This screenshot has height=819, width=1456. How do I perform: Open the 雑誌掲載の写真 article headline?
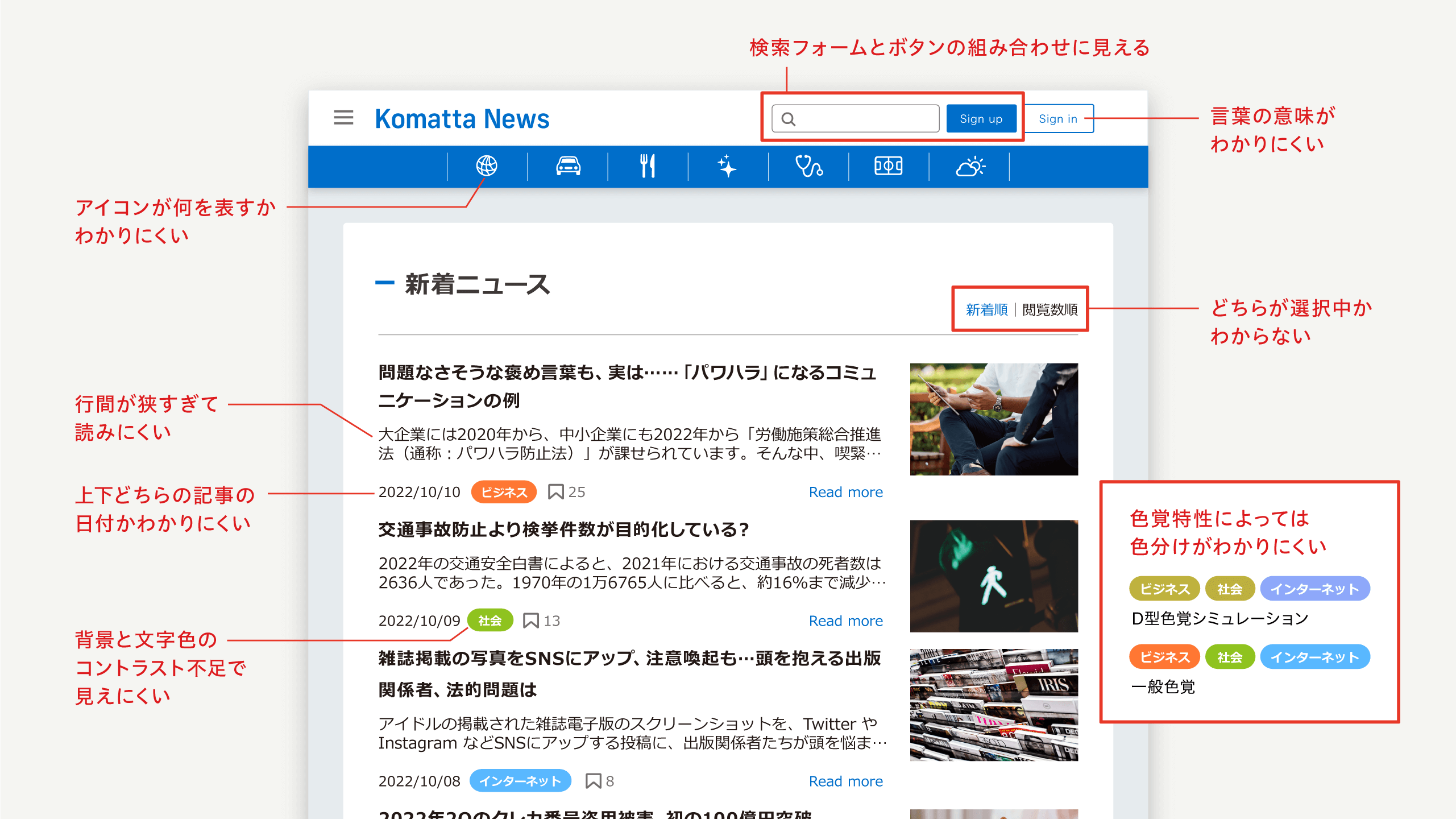(x=629, y=674)
